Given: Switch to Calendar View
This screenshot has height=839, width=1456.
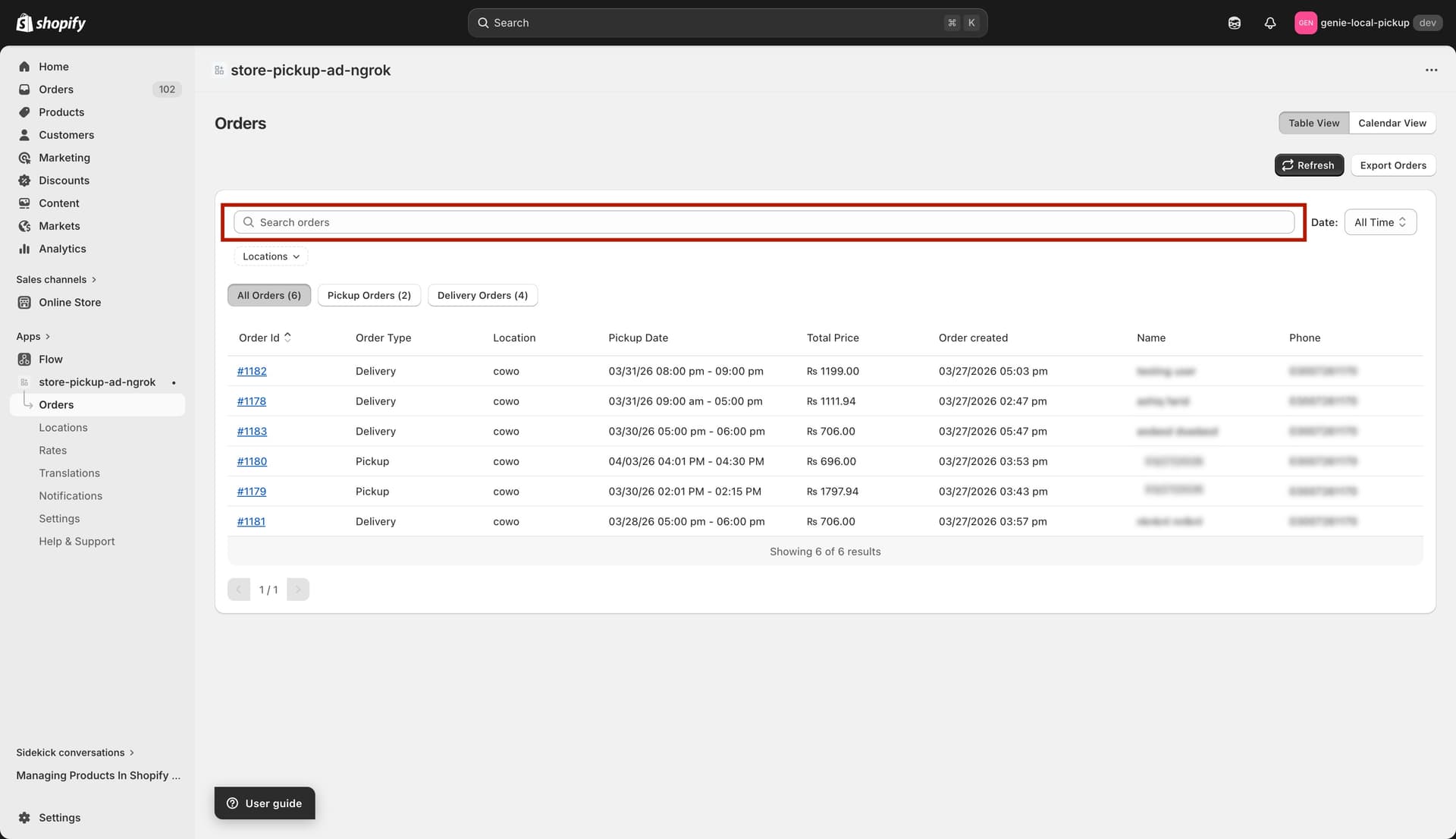Looking at the screenshot, I should pyautogui.click(x=1392, y=122).
